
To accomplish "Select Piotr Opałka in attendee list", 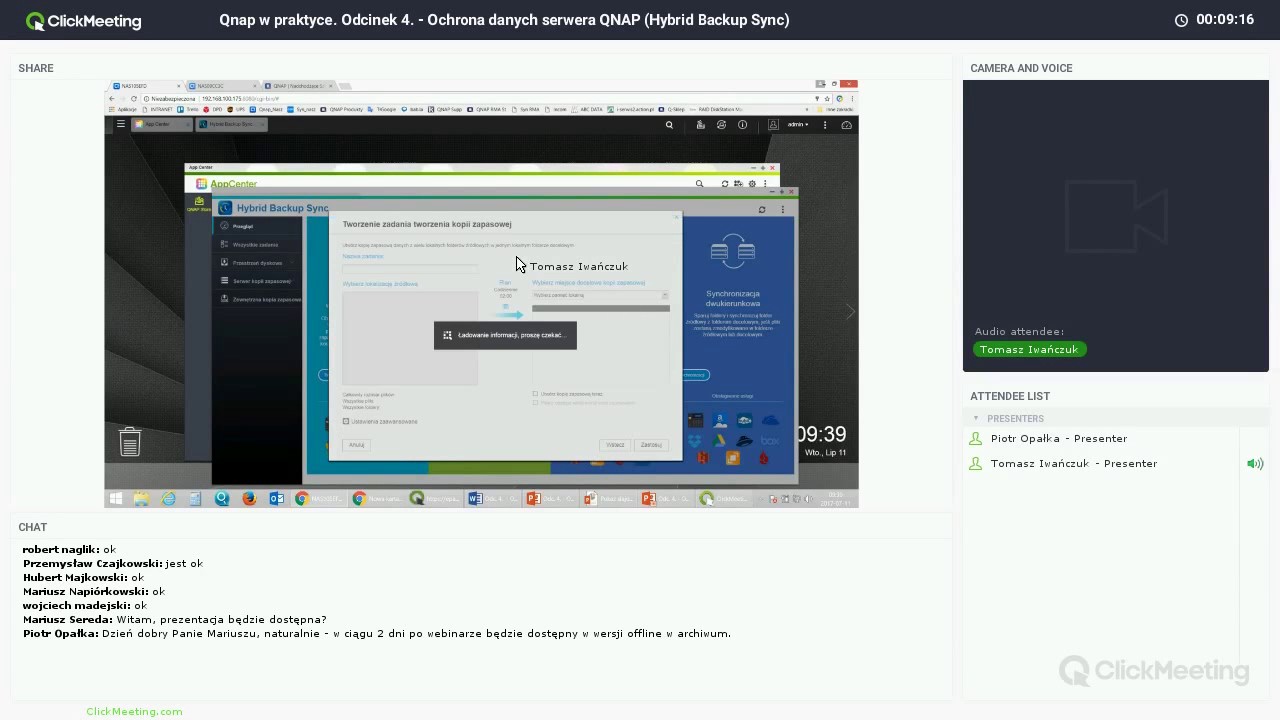I will coord(1059,438).
